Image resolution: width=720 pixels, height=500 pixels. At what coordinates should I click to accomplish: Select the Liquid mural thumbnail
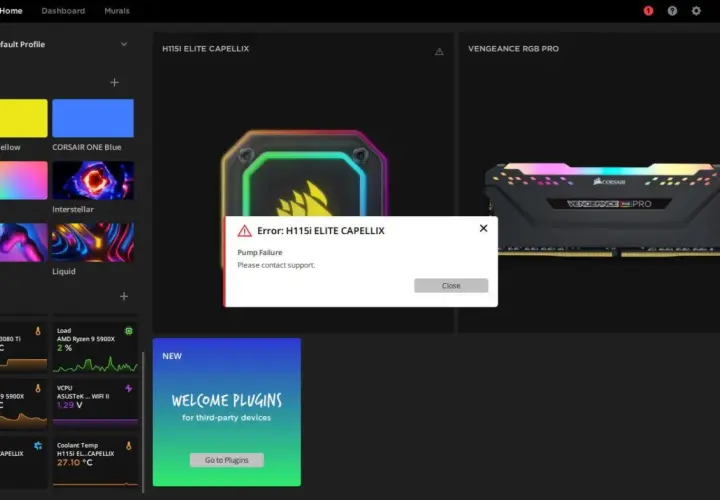pos(93,242)
